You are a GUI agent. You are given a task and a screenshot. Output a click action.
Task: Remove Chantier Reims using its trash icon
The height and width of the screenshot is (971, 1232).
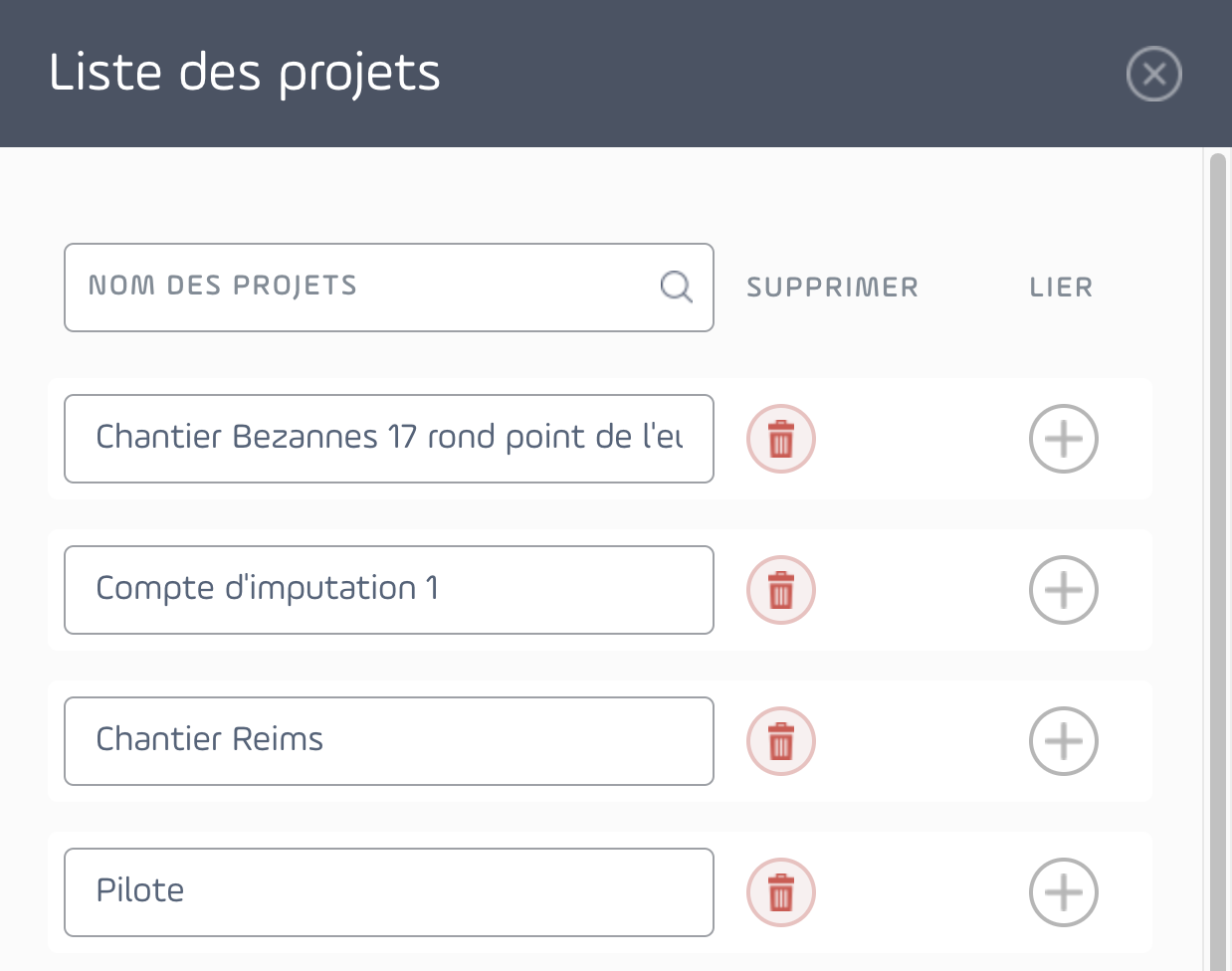[x=781, y=741]
